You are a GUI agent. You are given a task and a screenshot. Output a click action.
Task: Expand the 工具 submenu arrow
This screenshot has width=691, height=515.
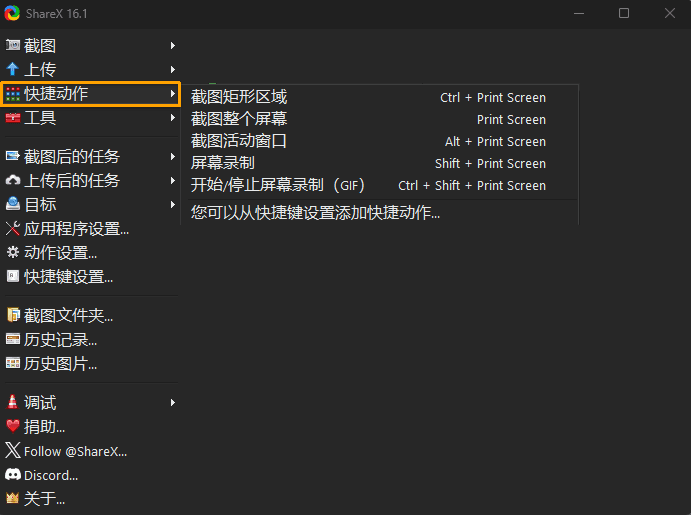tap(173, 118)
